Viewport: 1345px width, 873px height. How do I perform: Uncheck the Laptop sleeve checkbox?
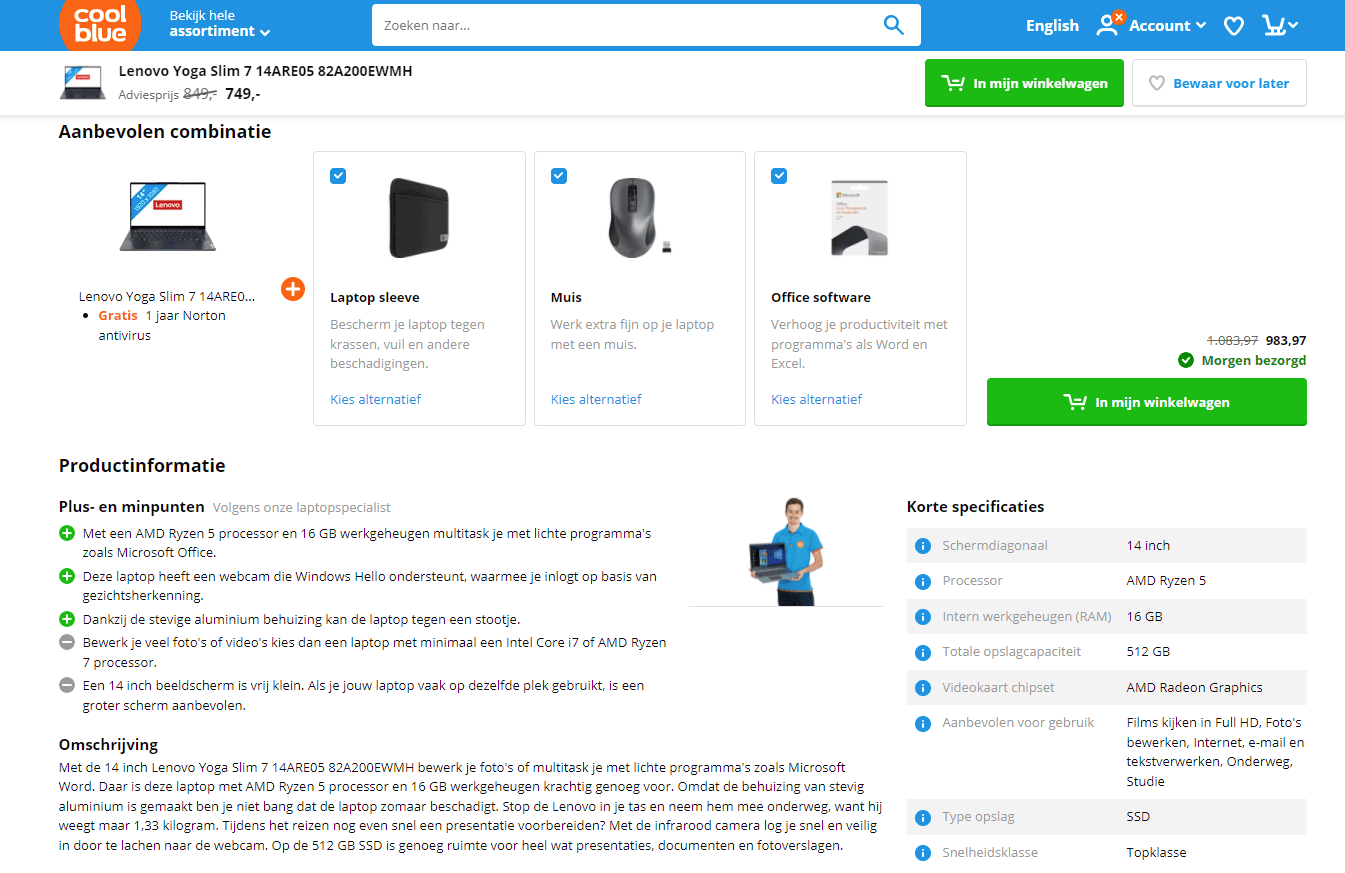click(x=338, y=176)
